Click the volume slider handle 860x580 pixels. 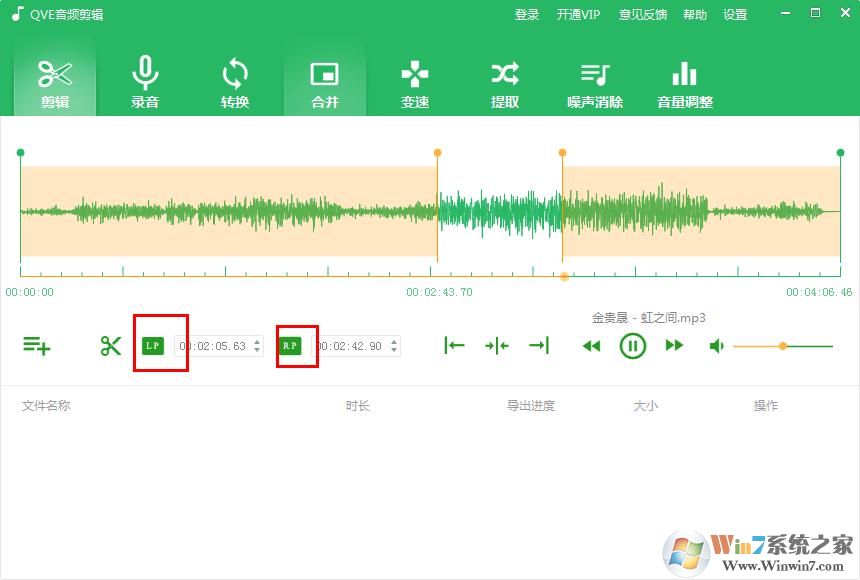tap(783, 345)
